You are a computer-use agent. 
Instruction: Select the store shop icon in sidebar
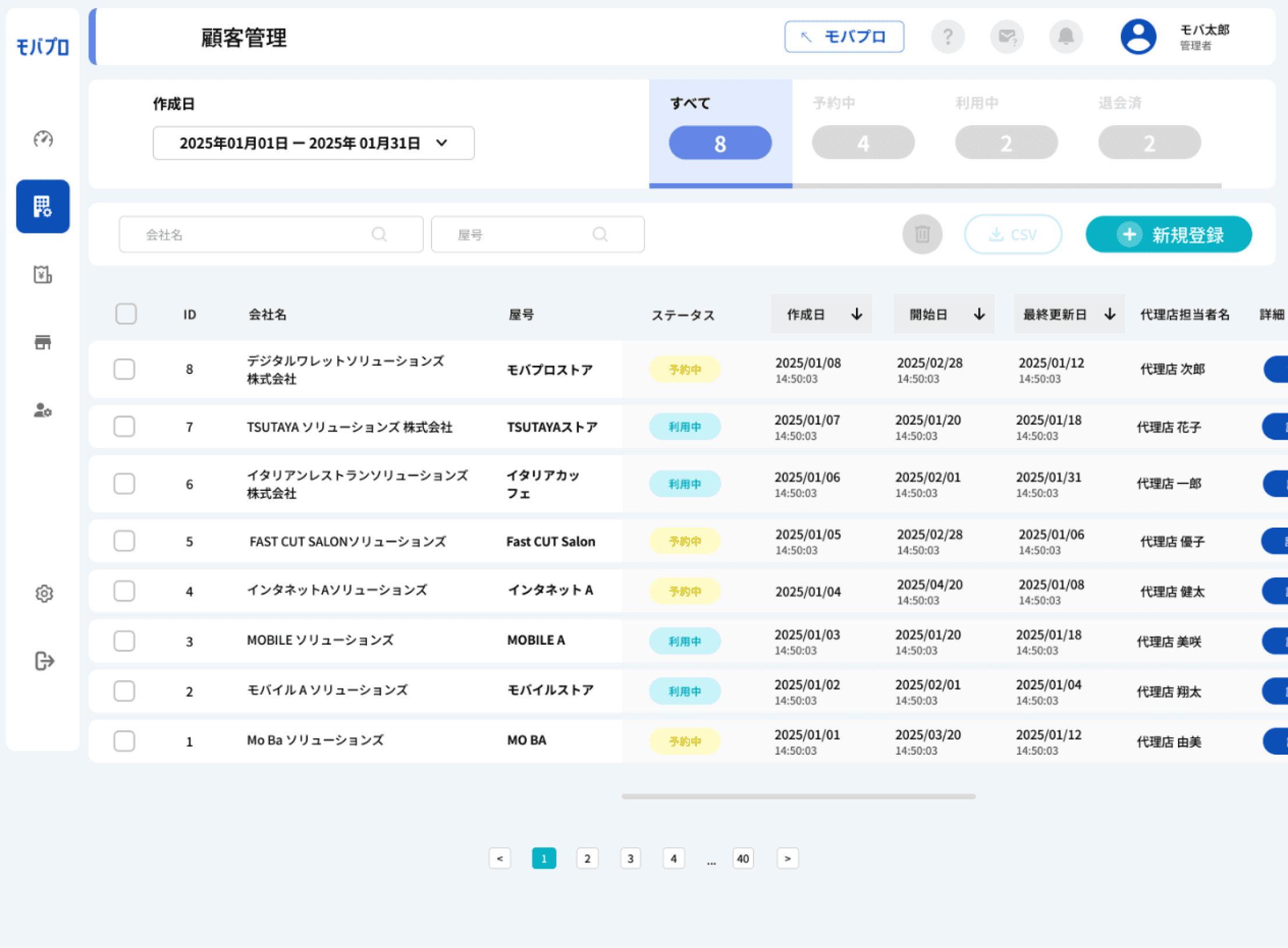pos(43,342)
